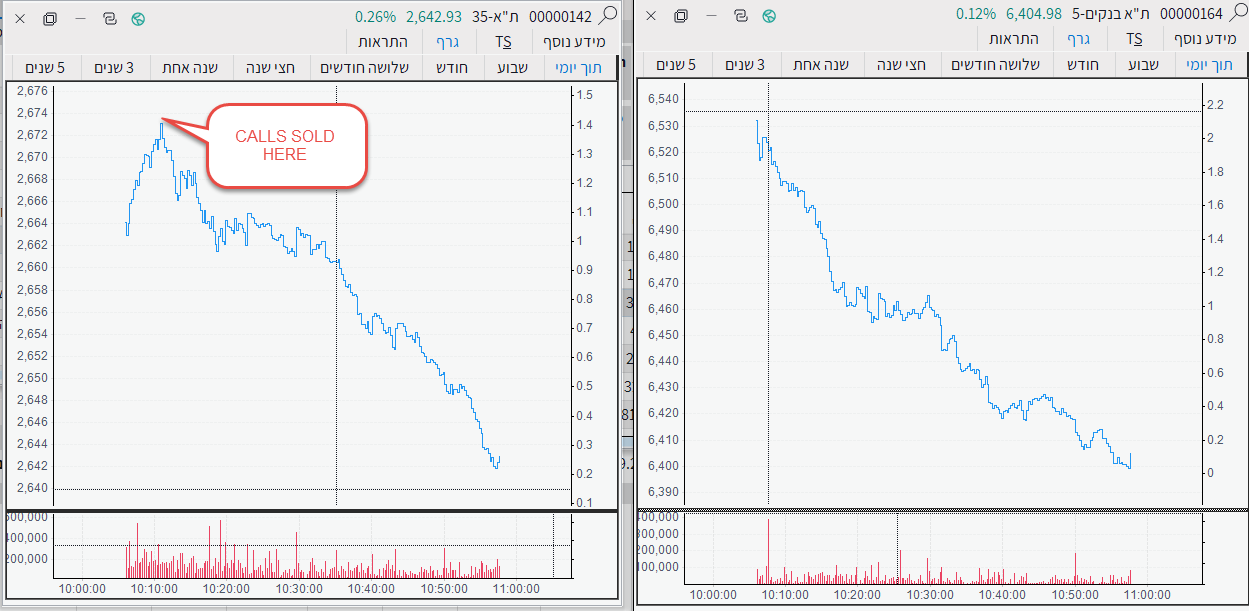The width and height of the screenshot is (1249, 611).
Task: Choose the שלושה חודשים range in the ת"א בנקים-5 window
Action: click(997, 64)
